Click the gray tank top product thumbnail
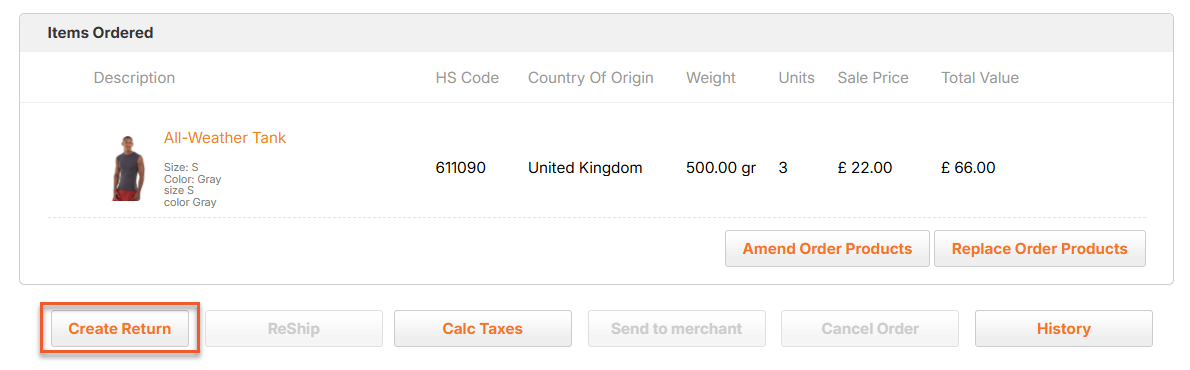1190x370 pixels. pos(127,168)
